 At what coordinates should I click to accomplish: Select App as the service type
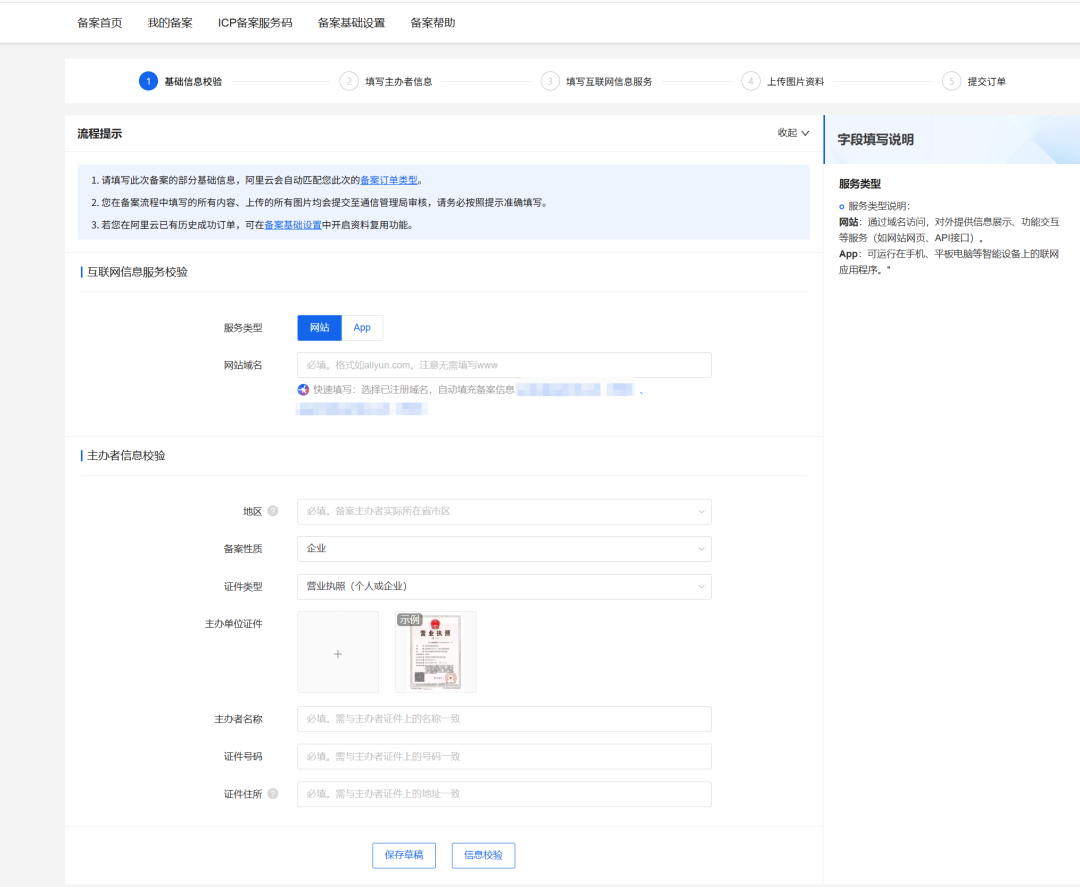[362, 328]
